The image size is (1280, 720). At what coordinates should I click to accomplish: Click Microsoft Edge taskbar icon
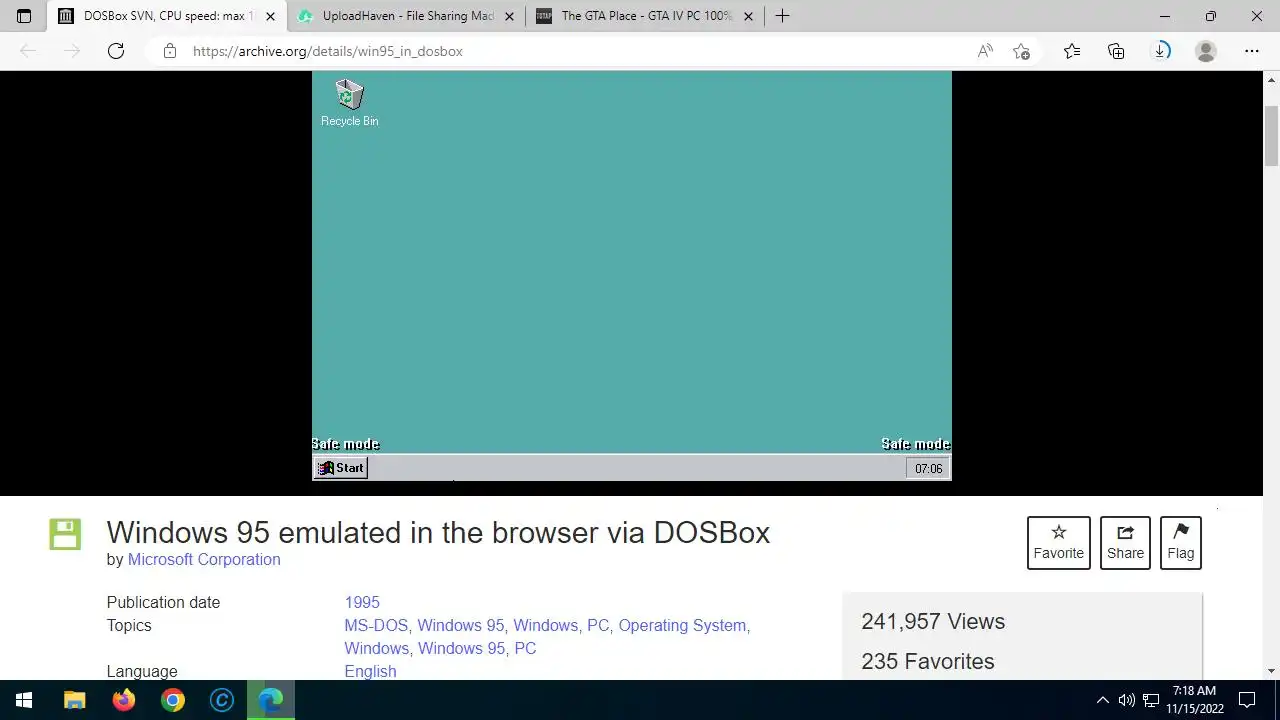[x=270, y=700]
